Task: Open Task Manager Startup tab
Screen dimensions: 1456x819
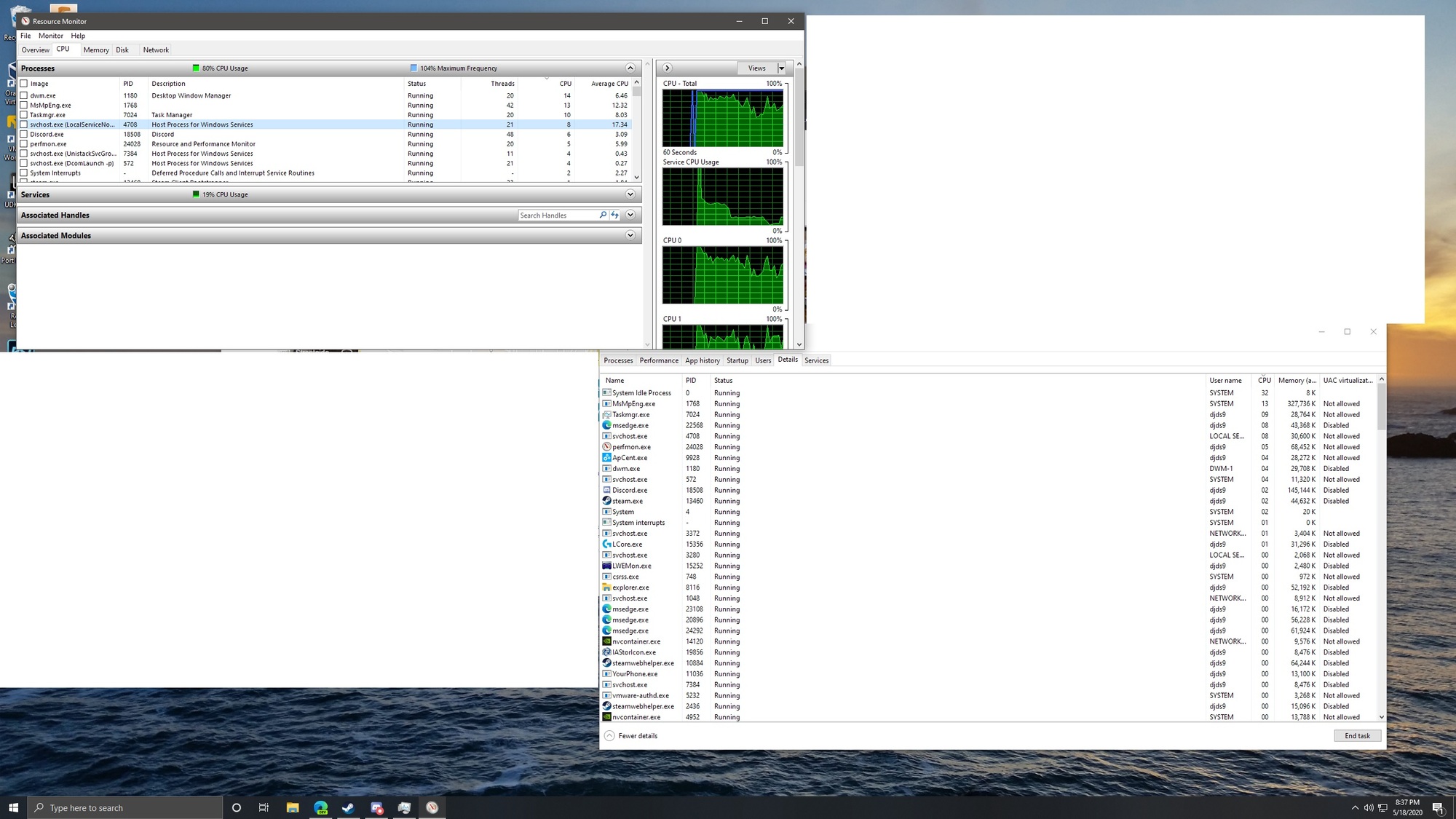Action: 737,360
